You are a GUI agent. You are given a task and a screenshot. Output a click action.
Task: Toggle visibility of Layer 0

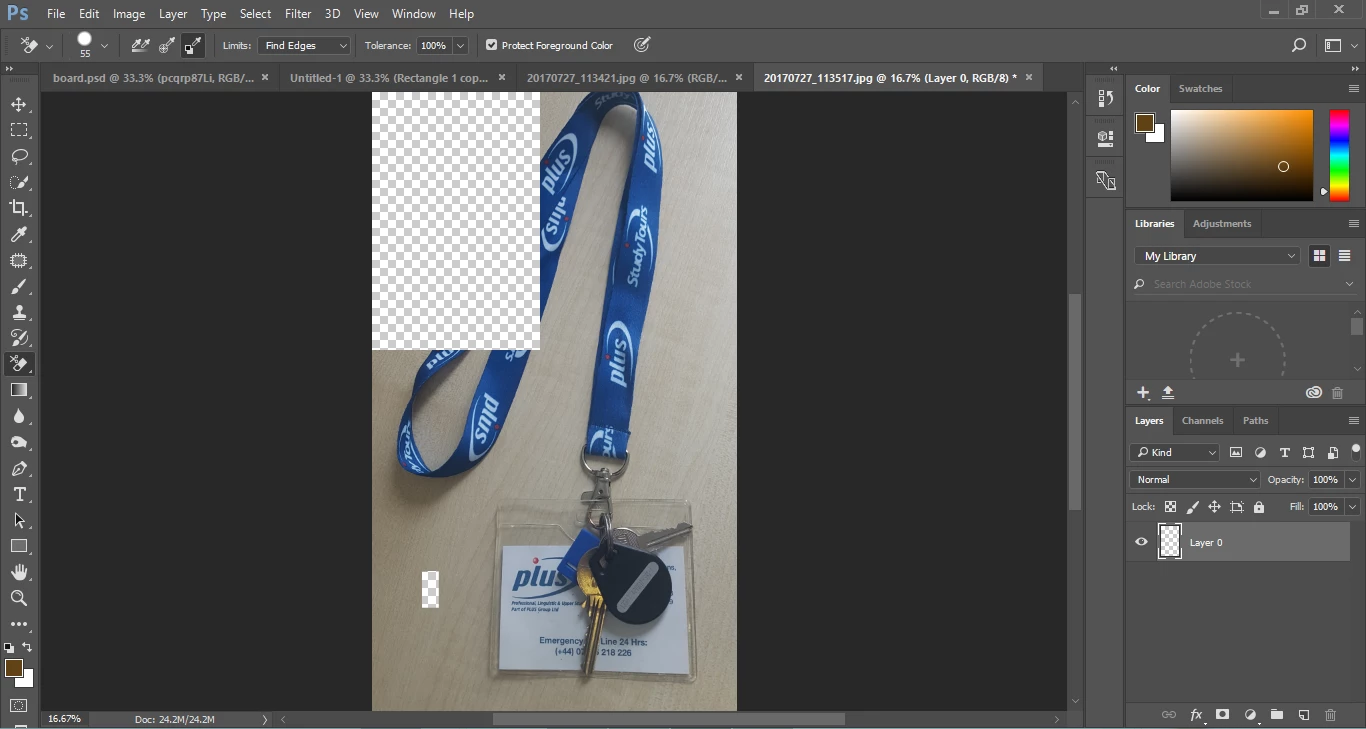pyautogui.click(x=1141, y=542)
